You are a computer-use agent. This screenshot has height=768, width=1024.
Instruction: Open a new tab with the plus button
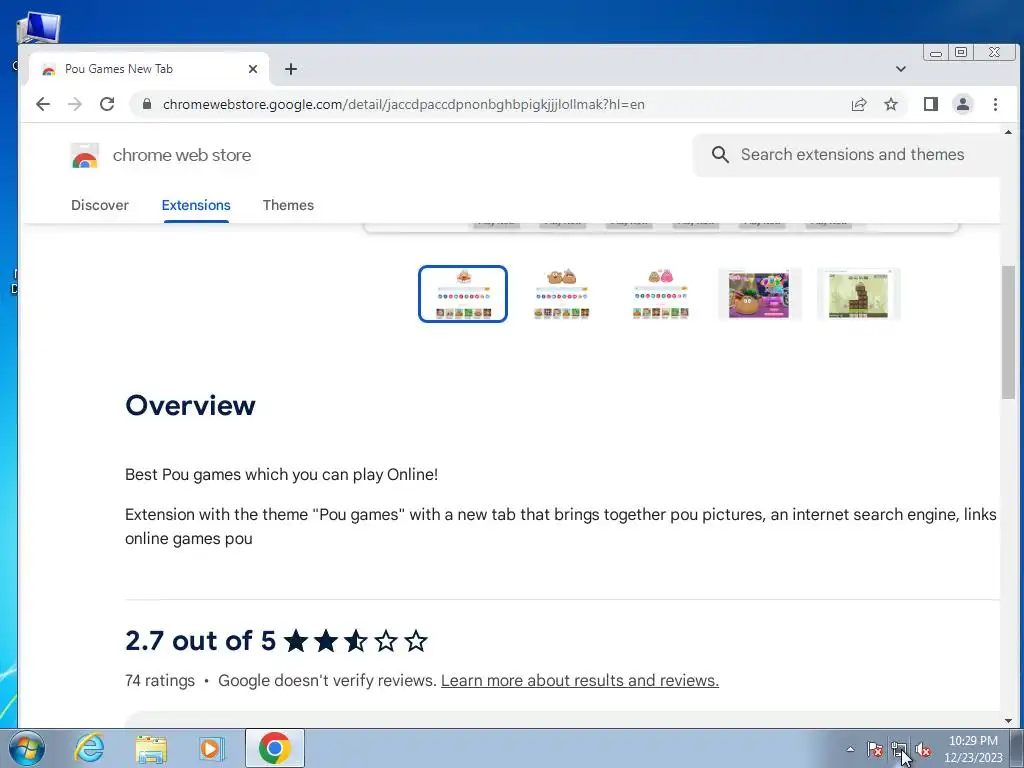coord(291,69)
